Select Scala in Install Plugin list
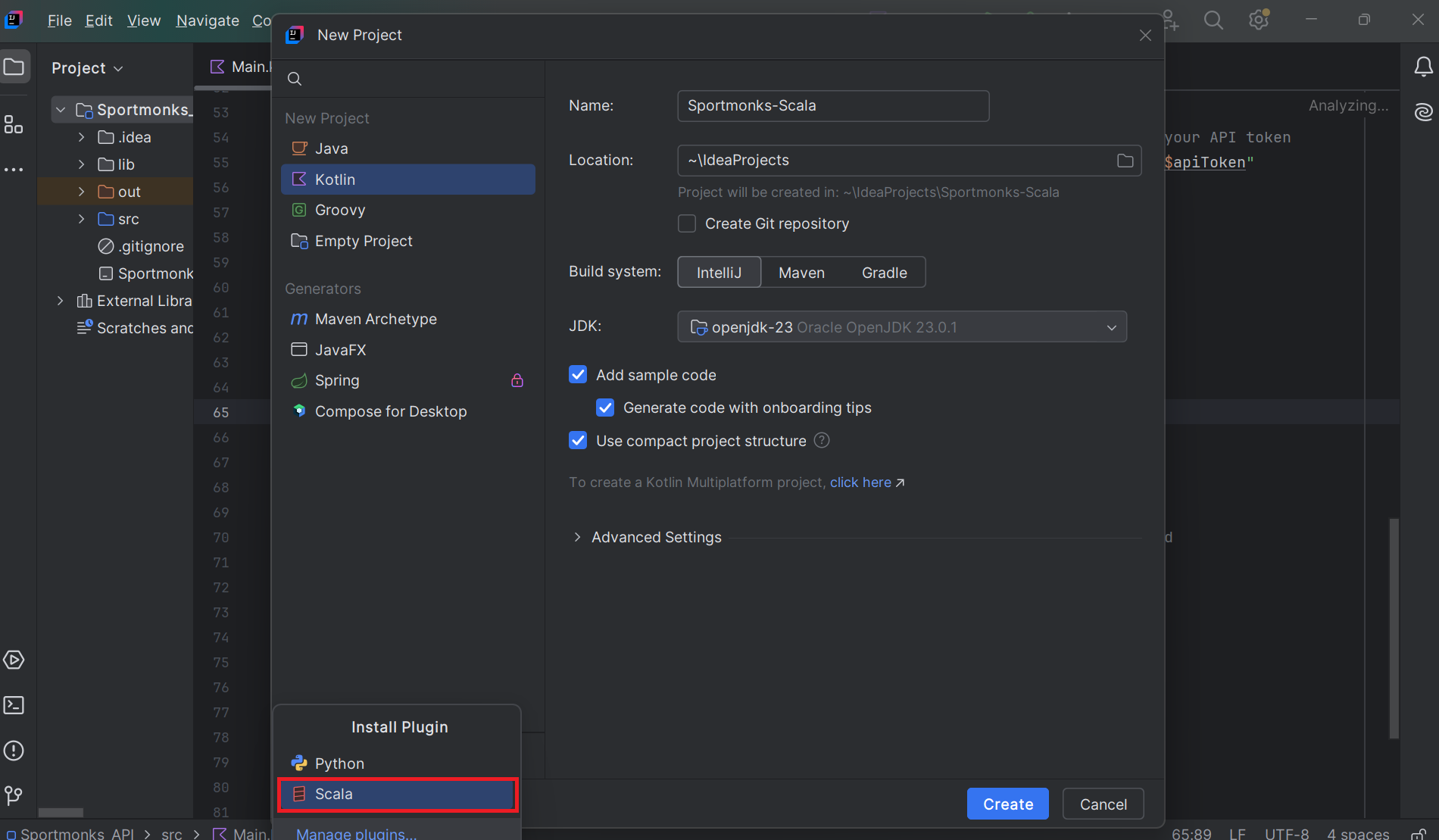This screenshot has width=1439, height=840. pyautogui.click(x=398, y=794)
